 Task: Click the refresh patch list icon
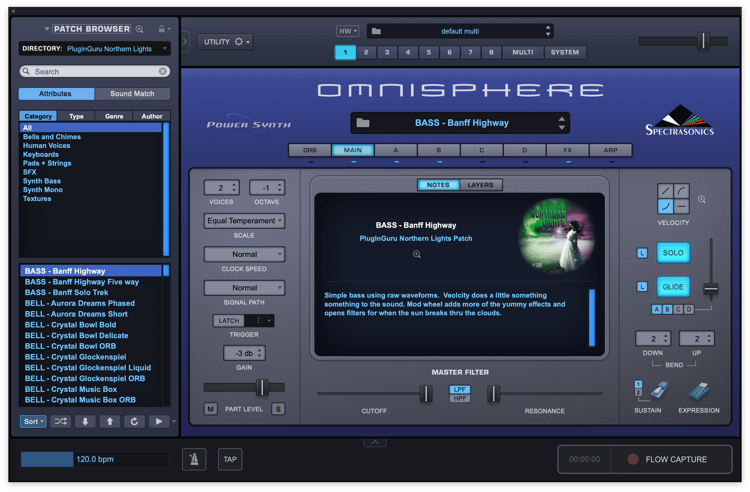pos(134,421)
